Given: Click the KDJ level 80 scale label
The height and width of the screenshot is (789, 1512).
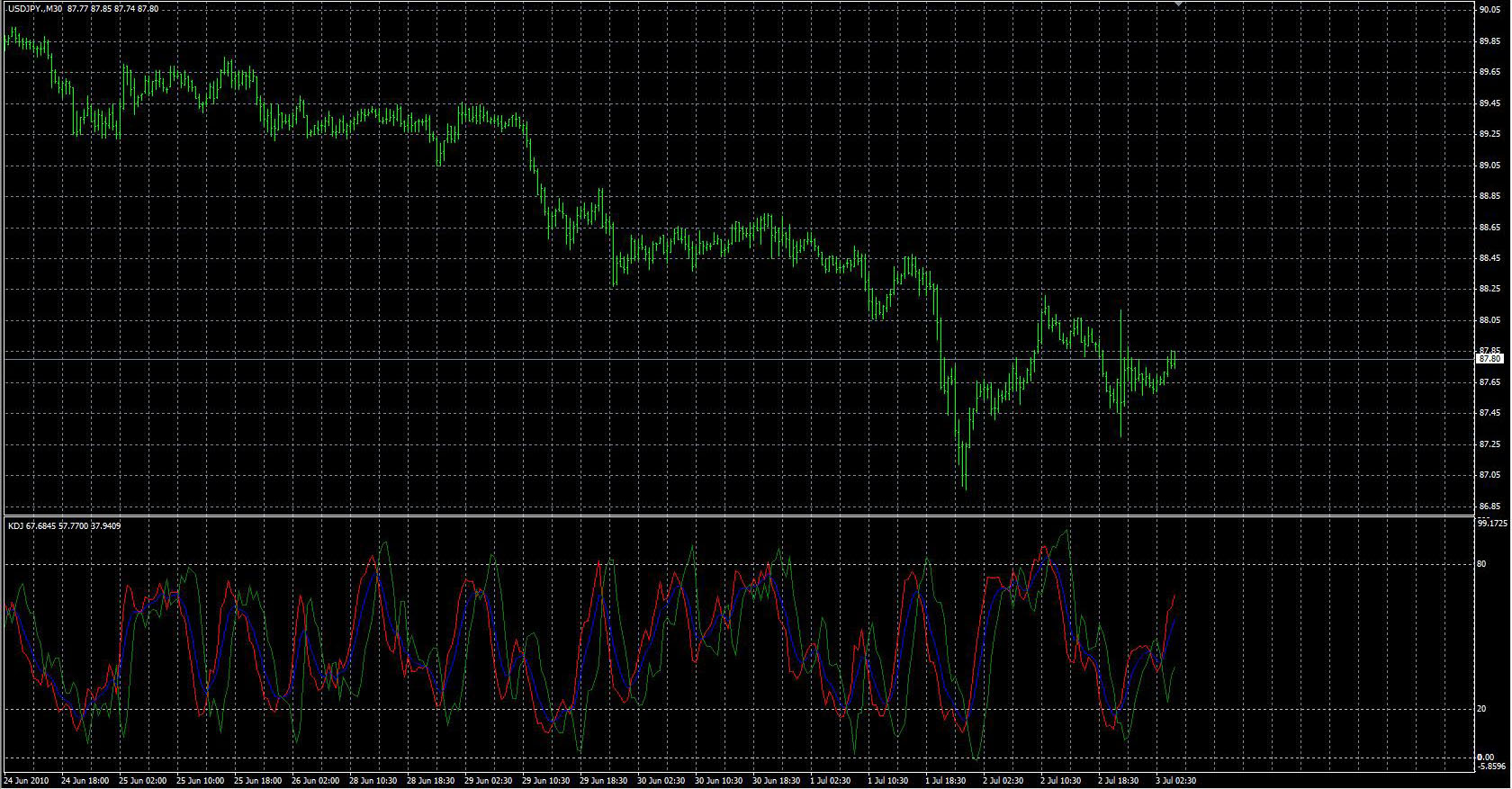Looking at the screenshot, I should pos(1482,564).
